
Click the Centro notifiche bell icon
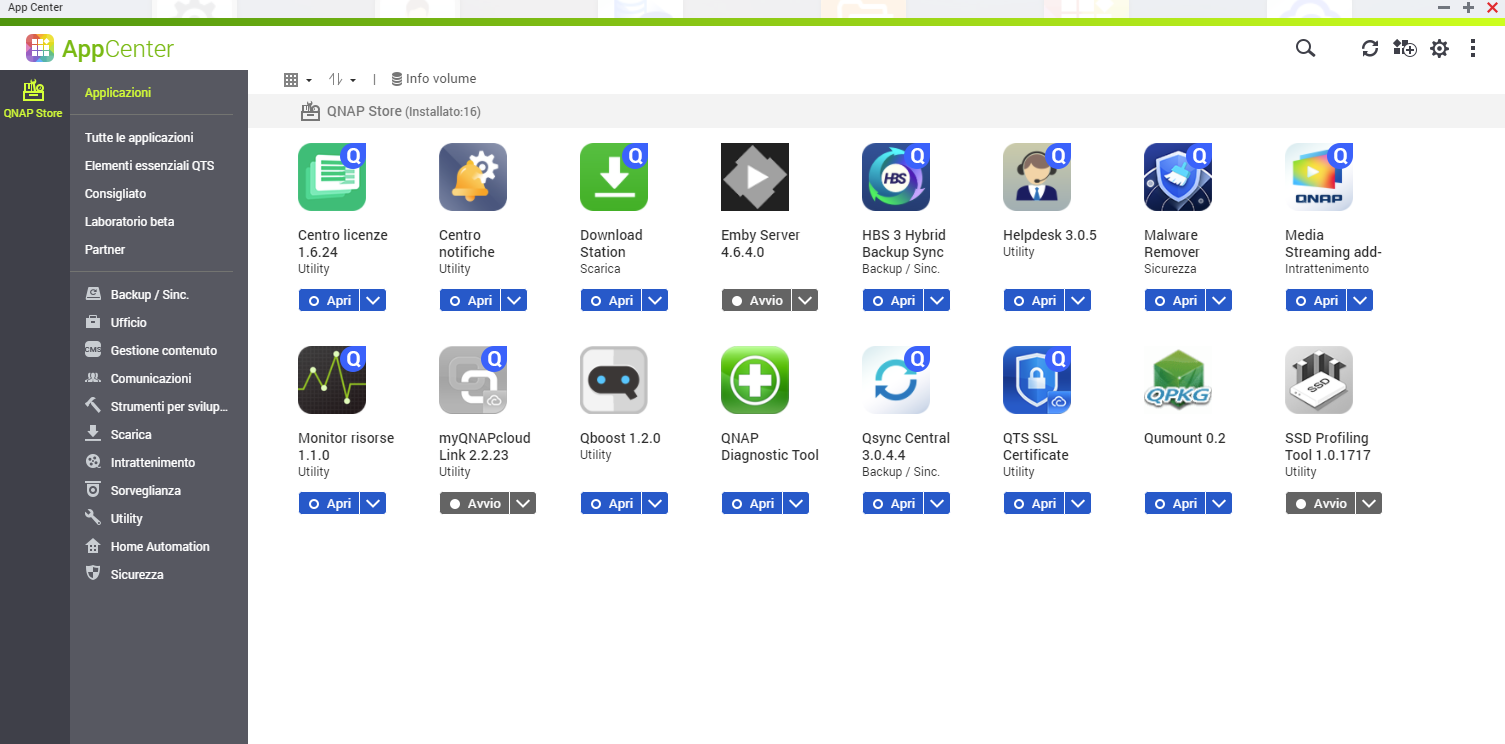click(x=473, y=177)
